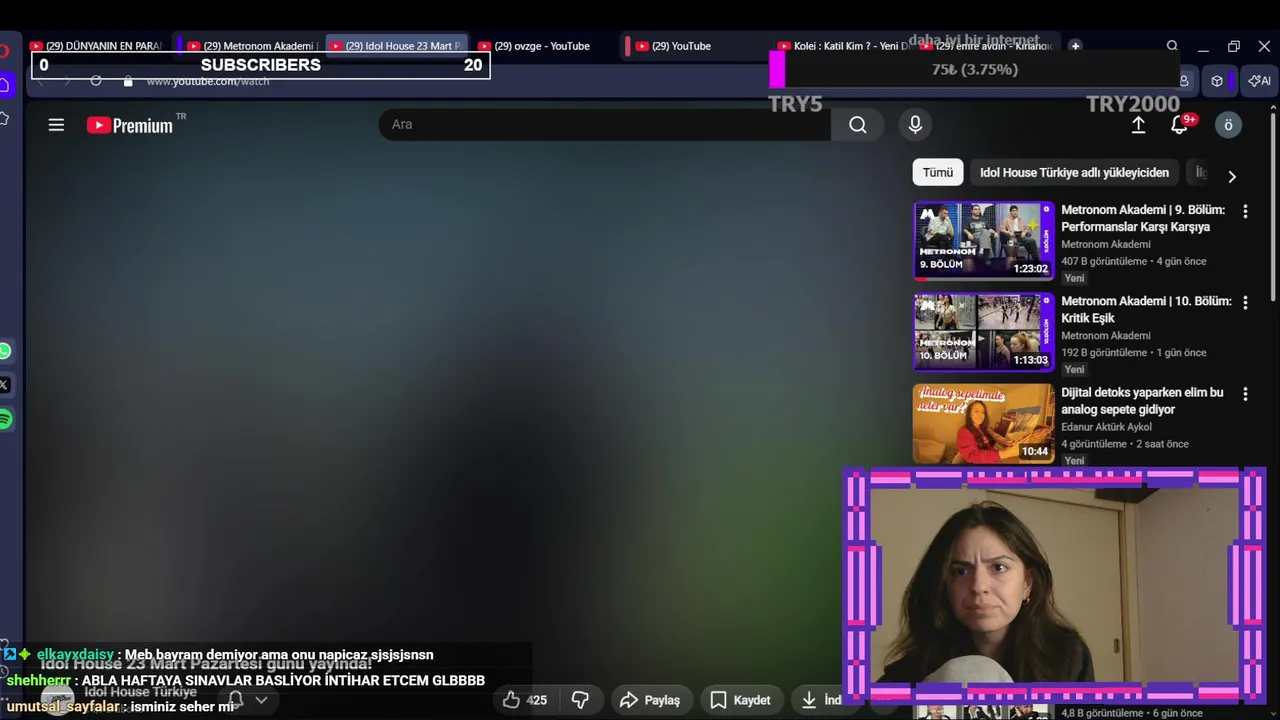Open Metronom Akademi 10. Bölüm thumbnail
This screenshot has width=1280, height=720.
[984, 332]
